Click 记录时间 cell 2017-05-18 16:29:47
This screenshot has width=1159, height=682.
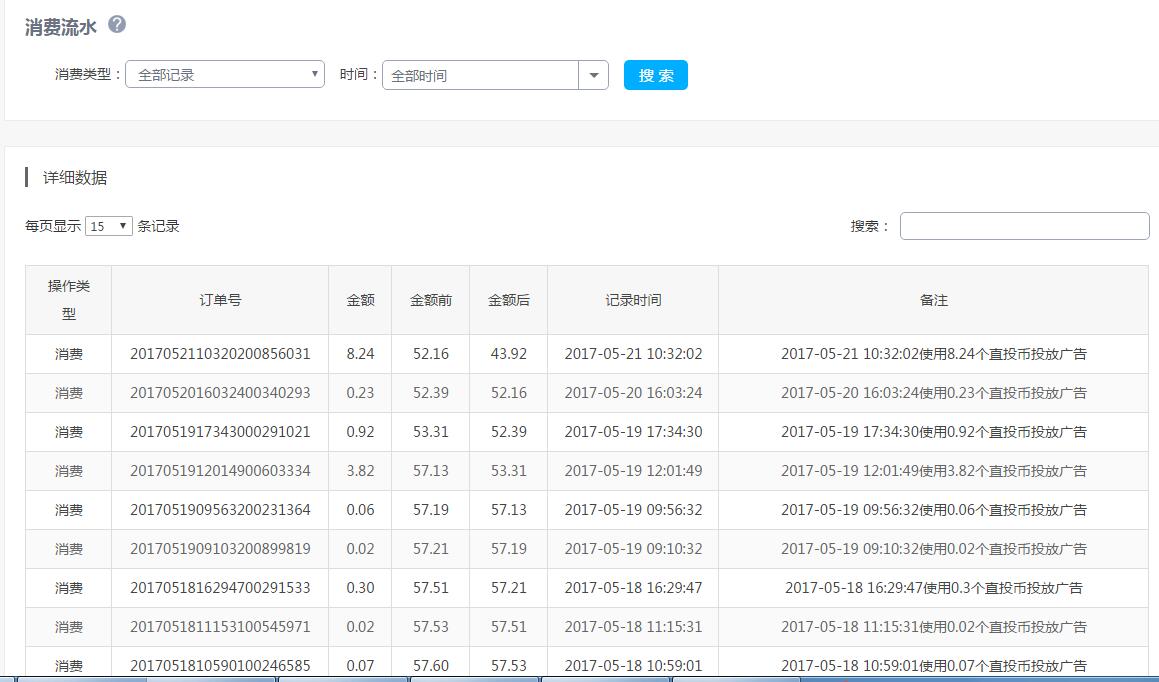click(x=633, y=588)
